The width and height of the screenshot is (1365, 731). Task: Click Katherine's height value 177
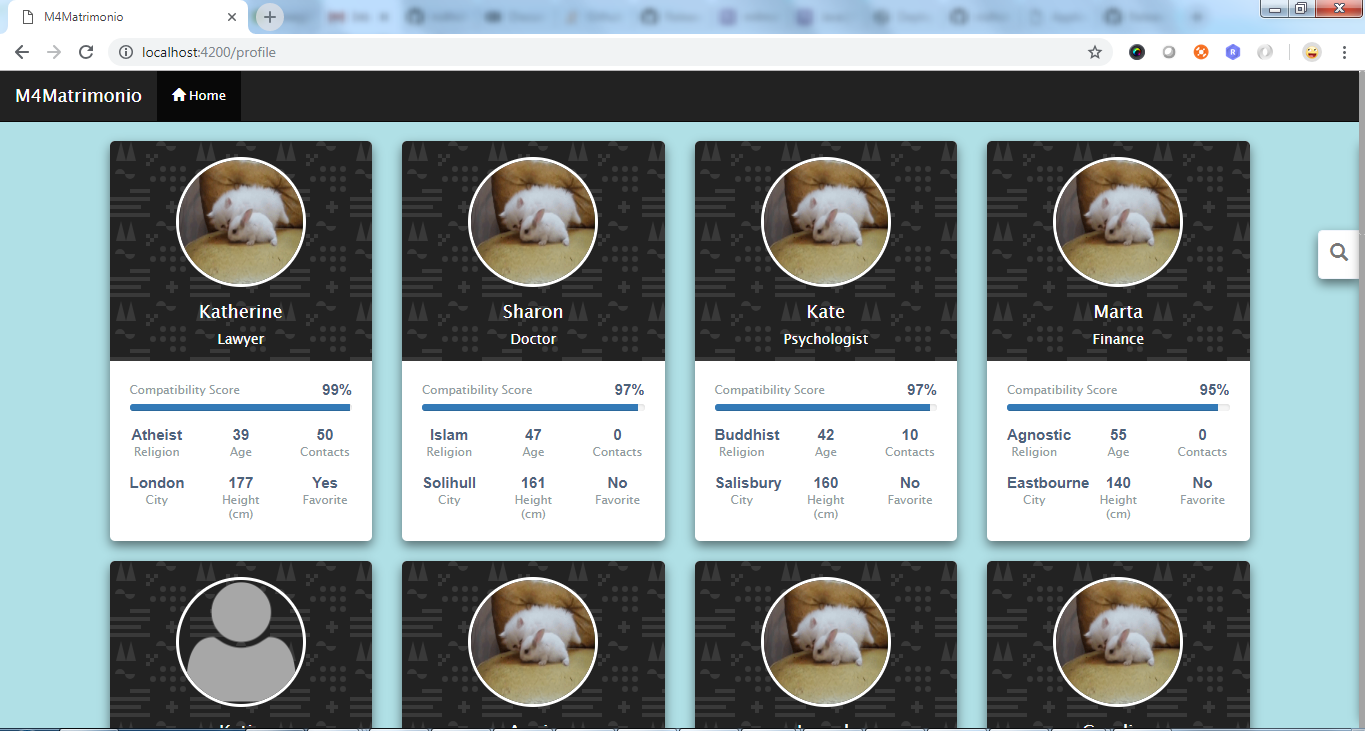(241, 483)
